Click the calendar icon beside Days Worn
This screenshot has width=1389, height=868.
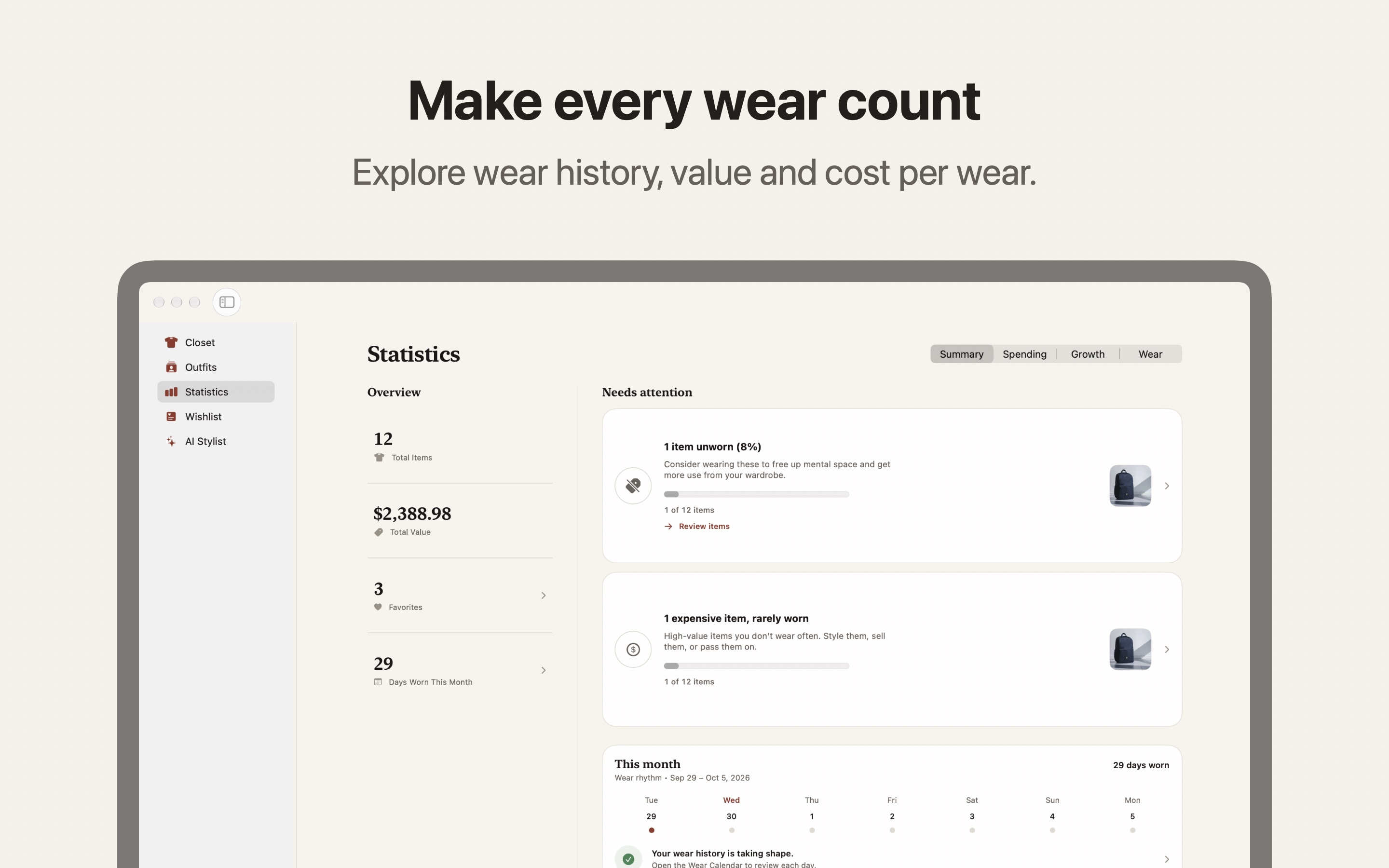378,682
